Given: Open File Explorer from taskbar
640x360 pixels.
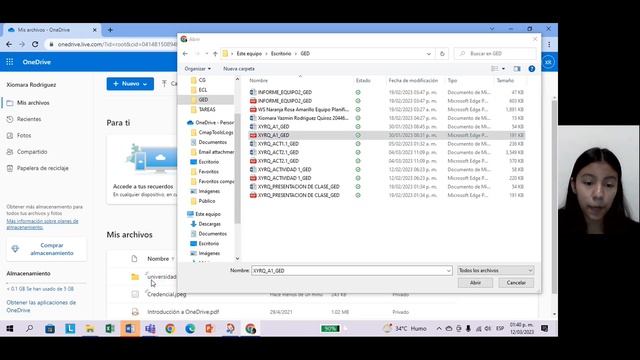Looking at the screenshot, I should point(89,328).
